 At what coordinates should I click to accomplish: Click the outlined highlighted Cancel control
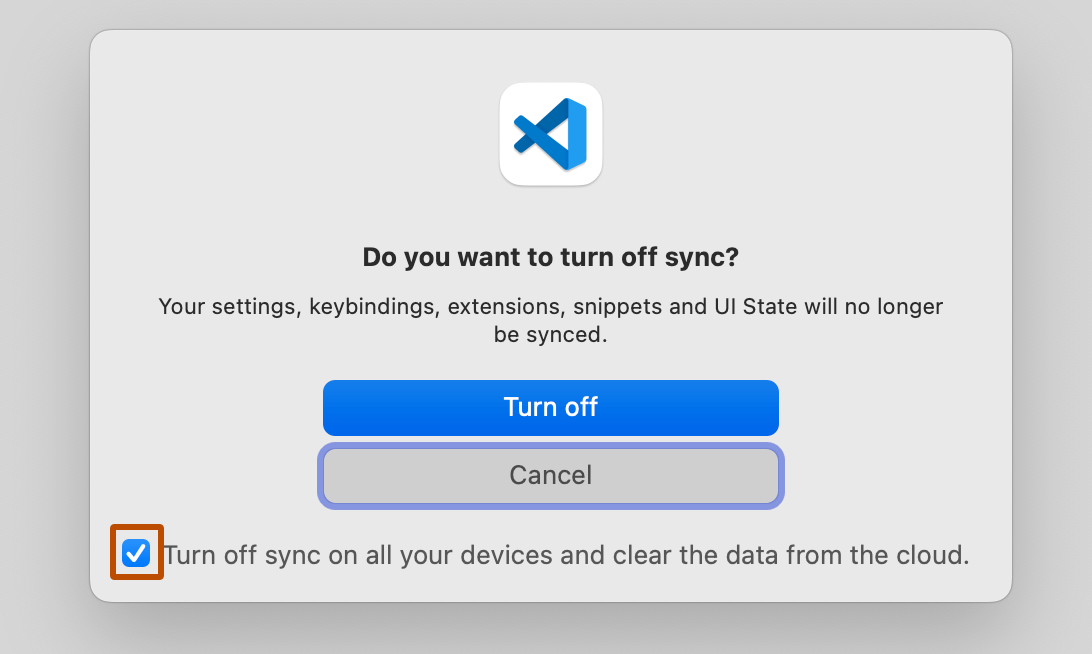coord(551,475)
